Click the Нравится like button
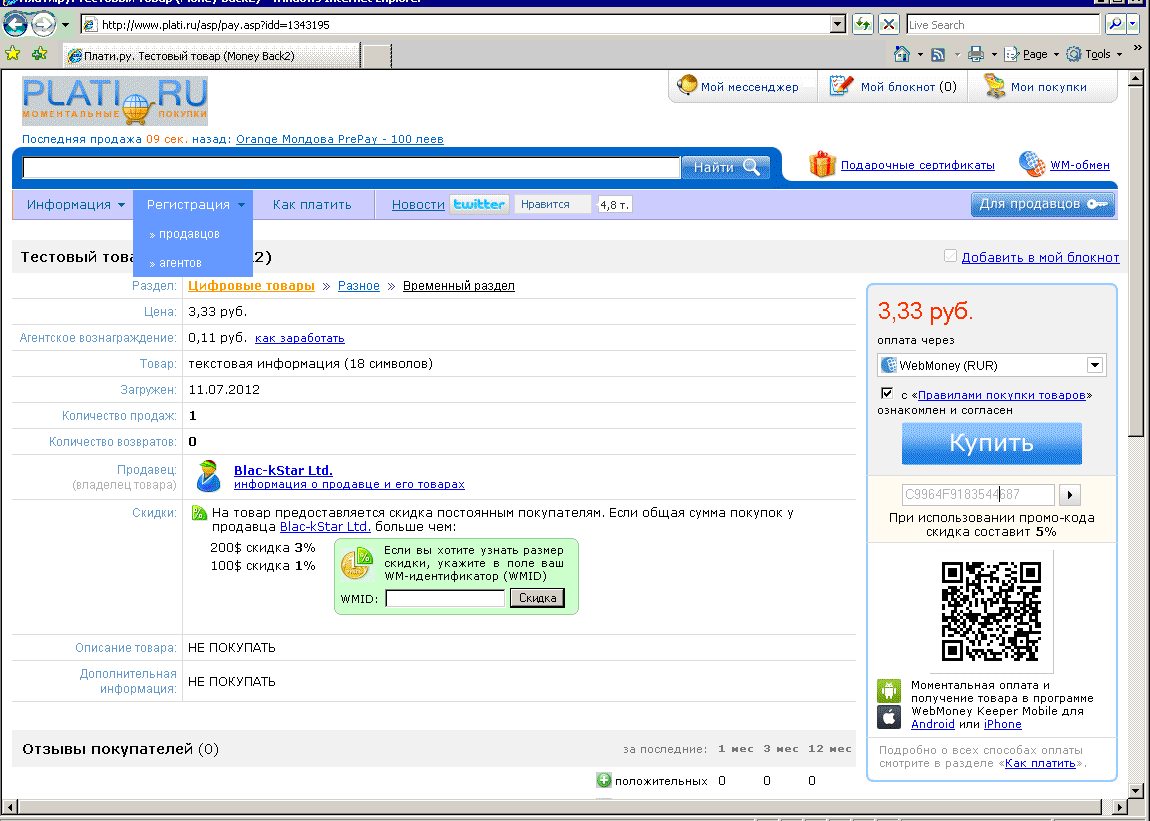The image size is (1150, 821). click(552, 204)
